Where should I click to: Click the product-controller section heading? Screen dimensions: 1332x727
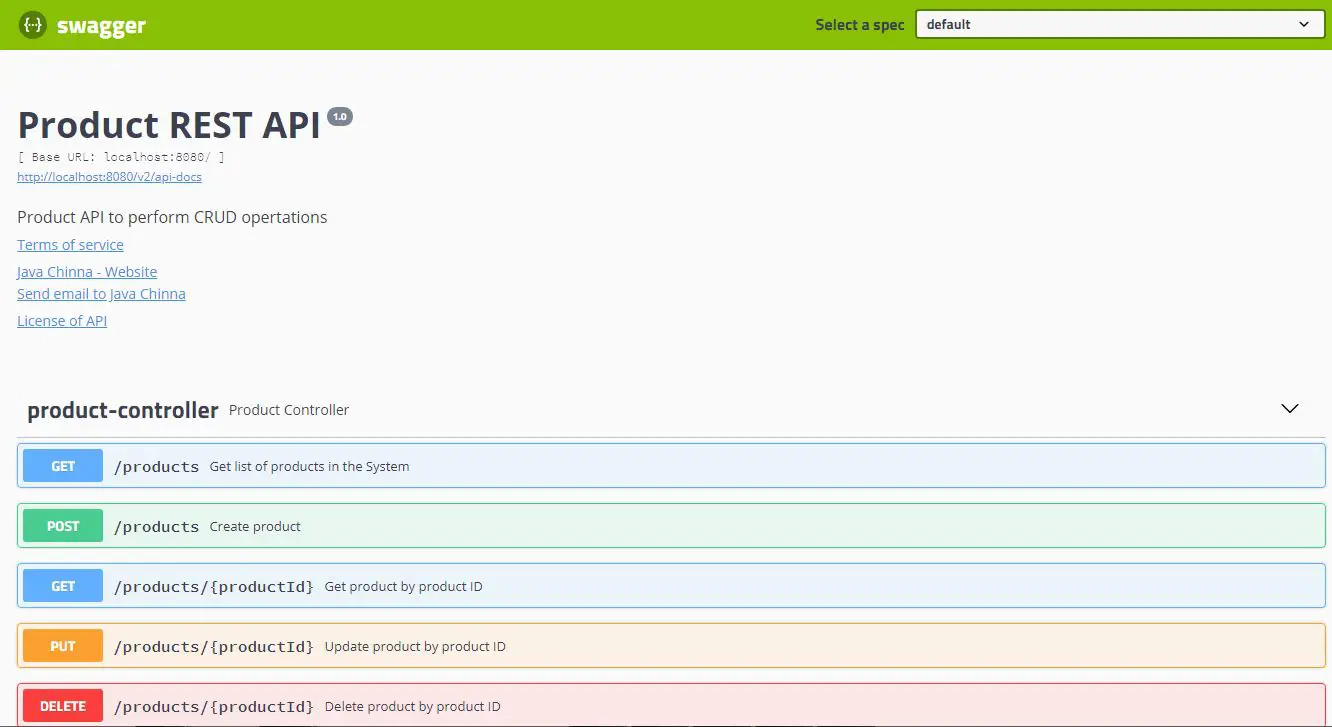122,409
